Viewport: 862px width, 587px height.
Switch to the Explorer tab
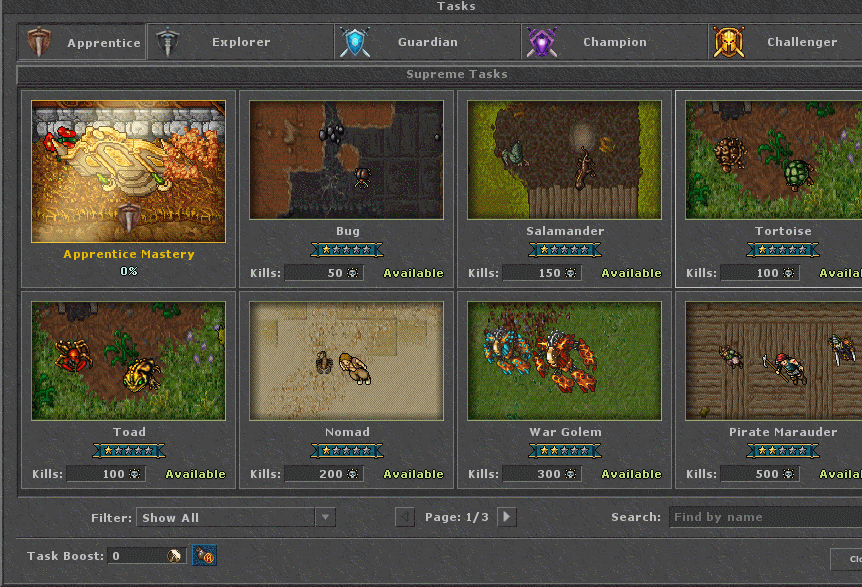pos(240,42)
